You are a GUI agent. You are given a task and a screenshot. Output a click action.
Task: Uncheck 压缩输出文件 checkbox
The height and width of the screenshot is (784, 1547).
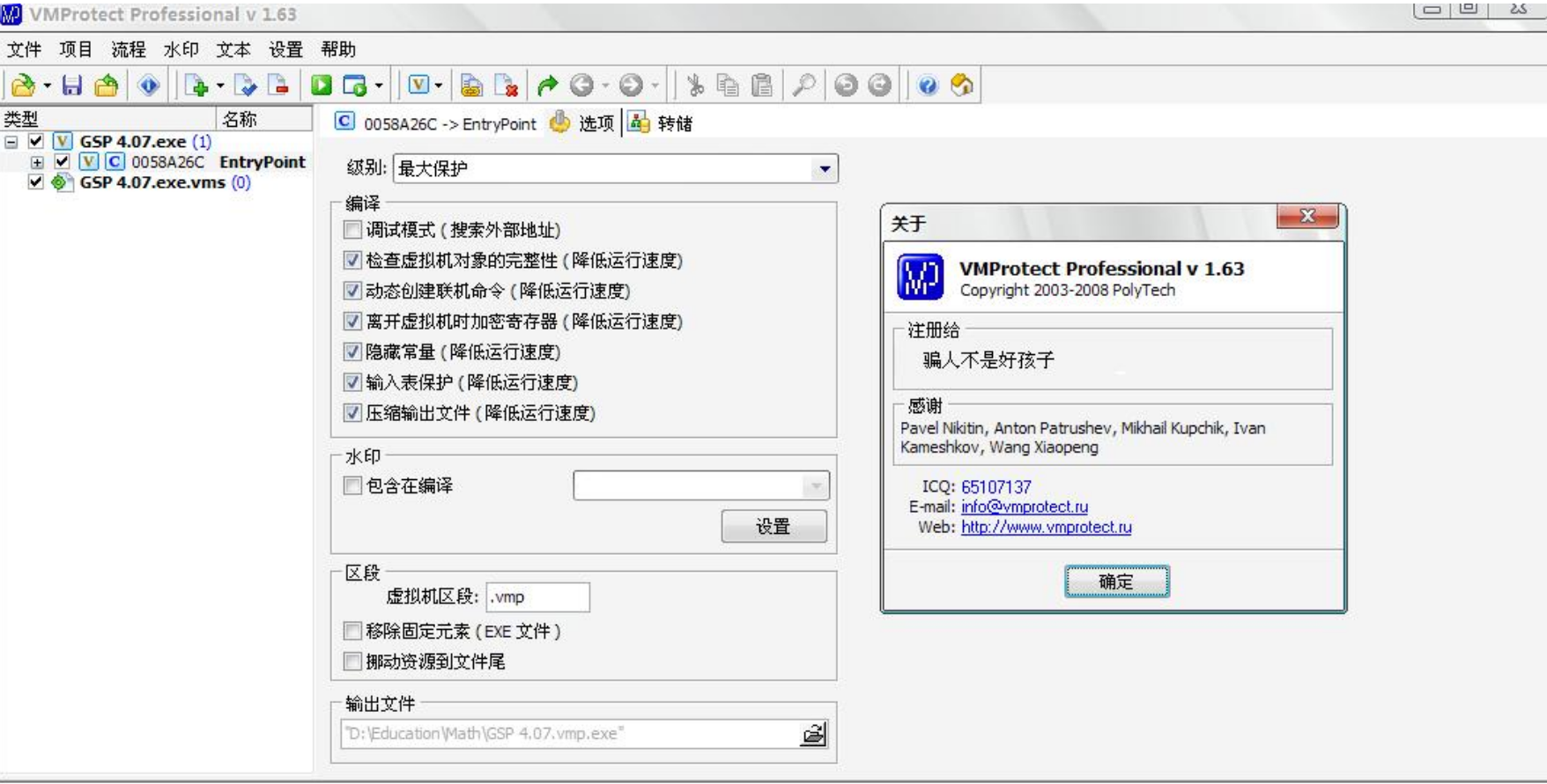pos(352,413)
